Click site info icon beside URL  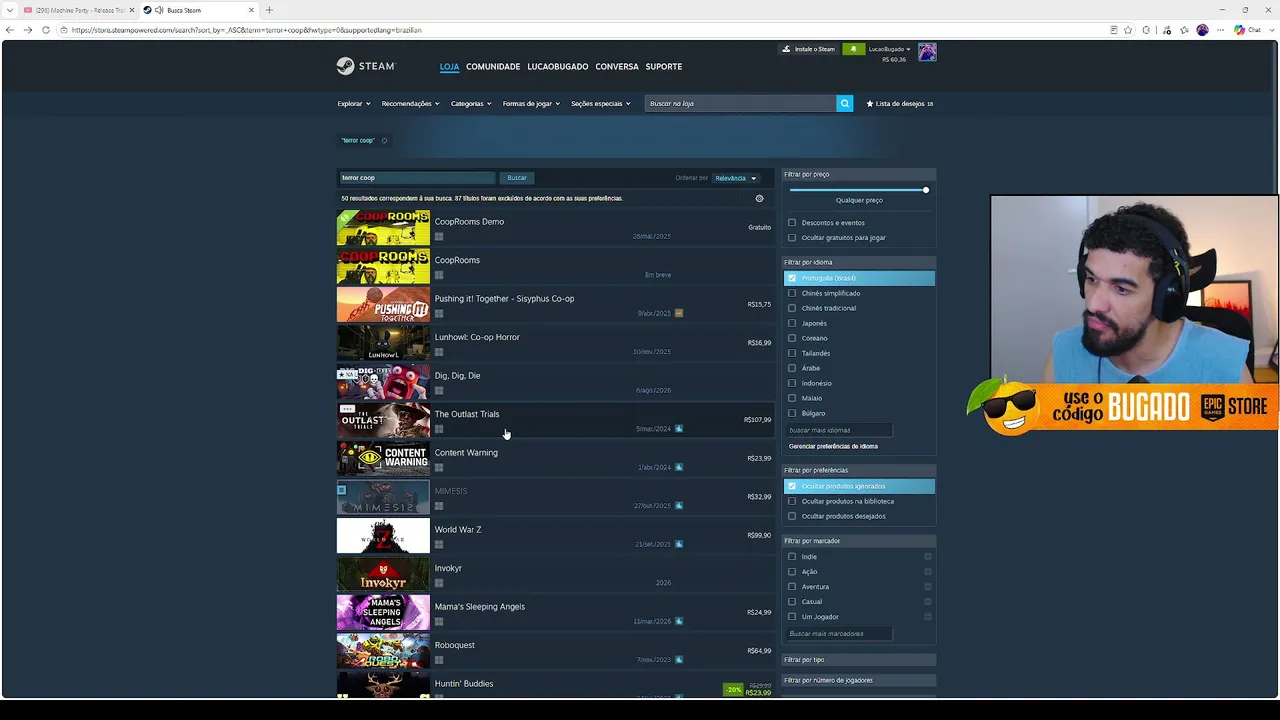click(65, 30)
